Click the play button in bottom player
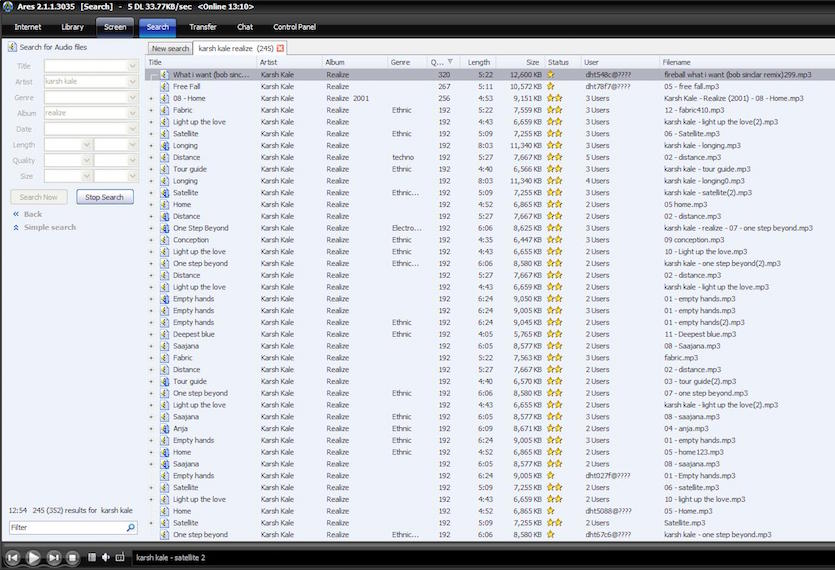This screenshot has height=570, width=835. coord(32,558)
